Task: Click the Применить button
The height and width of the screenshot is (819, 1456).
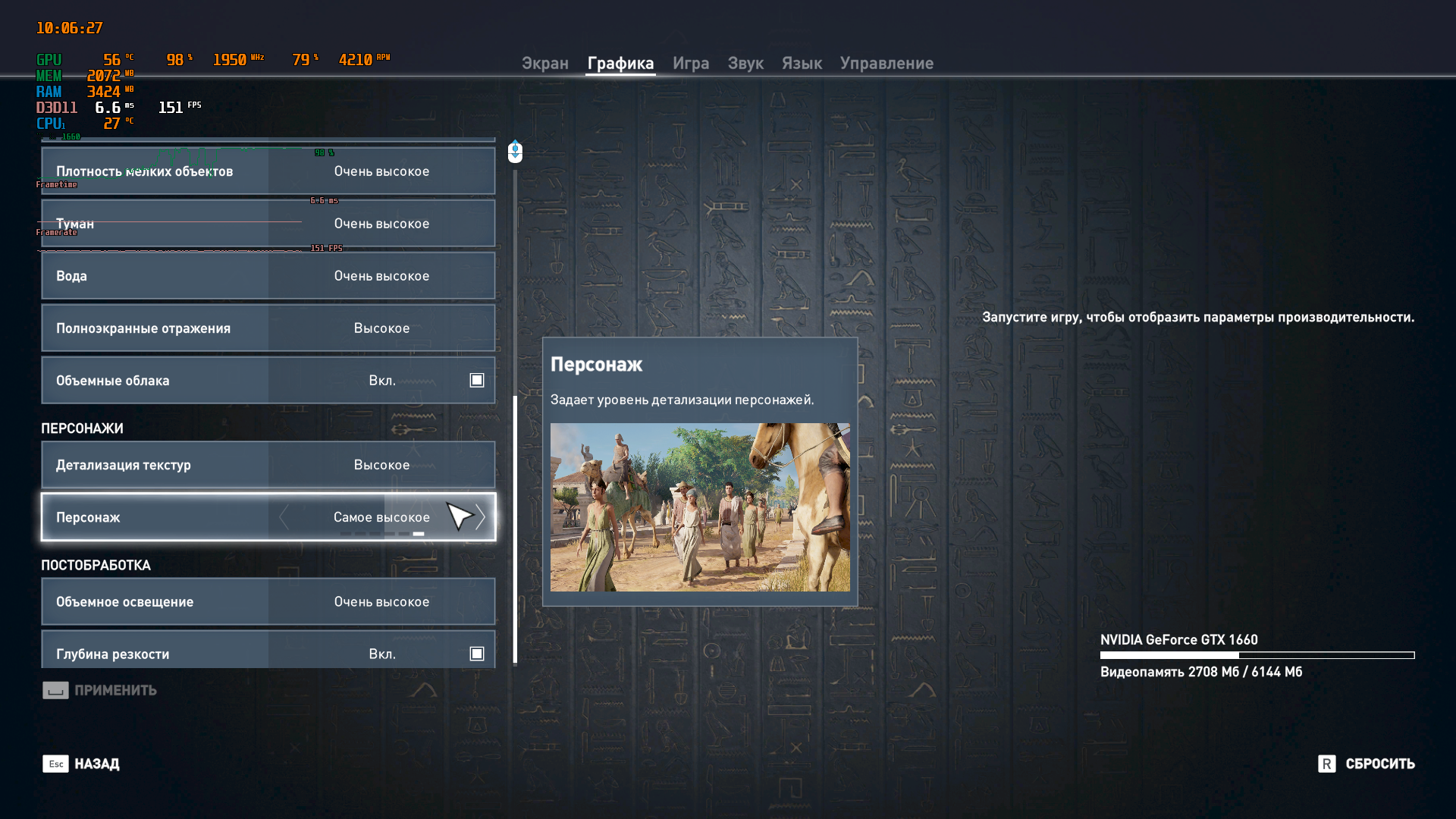Action: coord(115,690)
